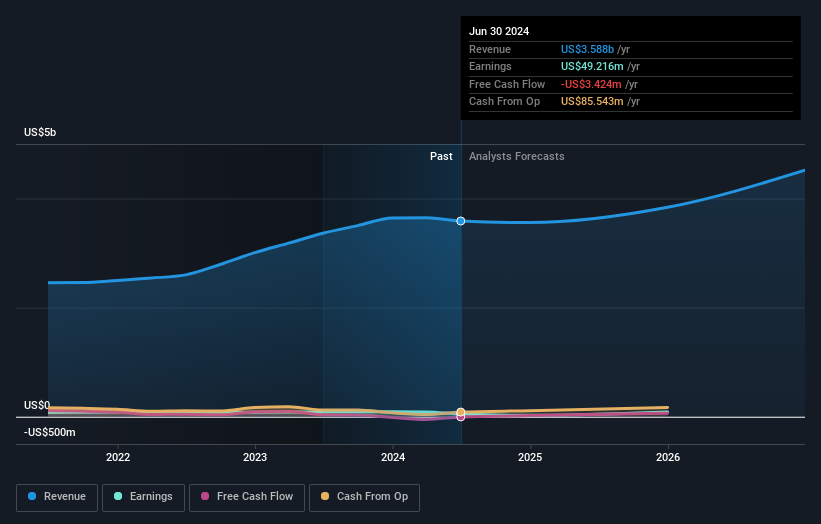
Task: Click the US$49.216m earnings value in tooltip
Action: click(592, 66)
